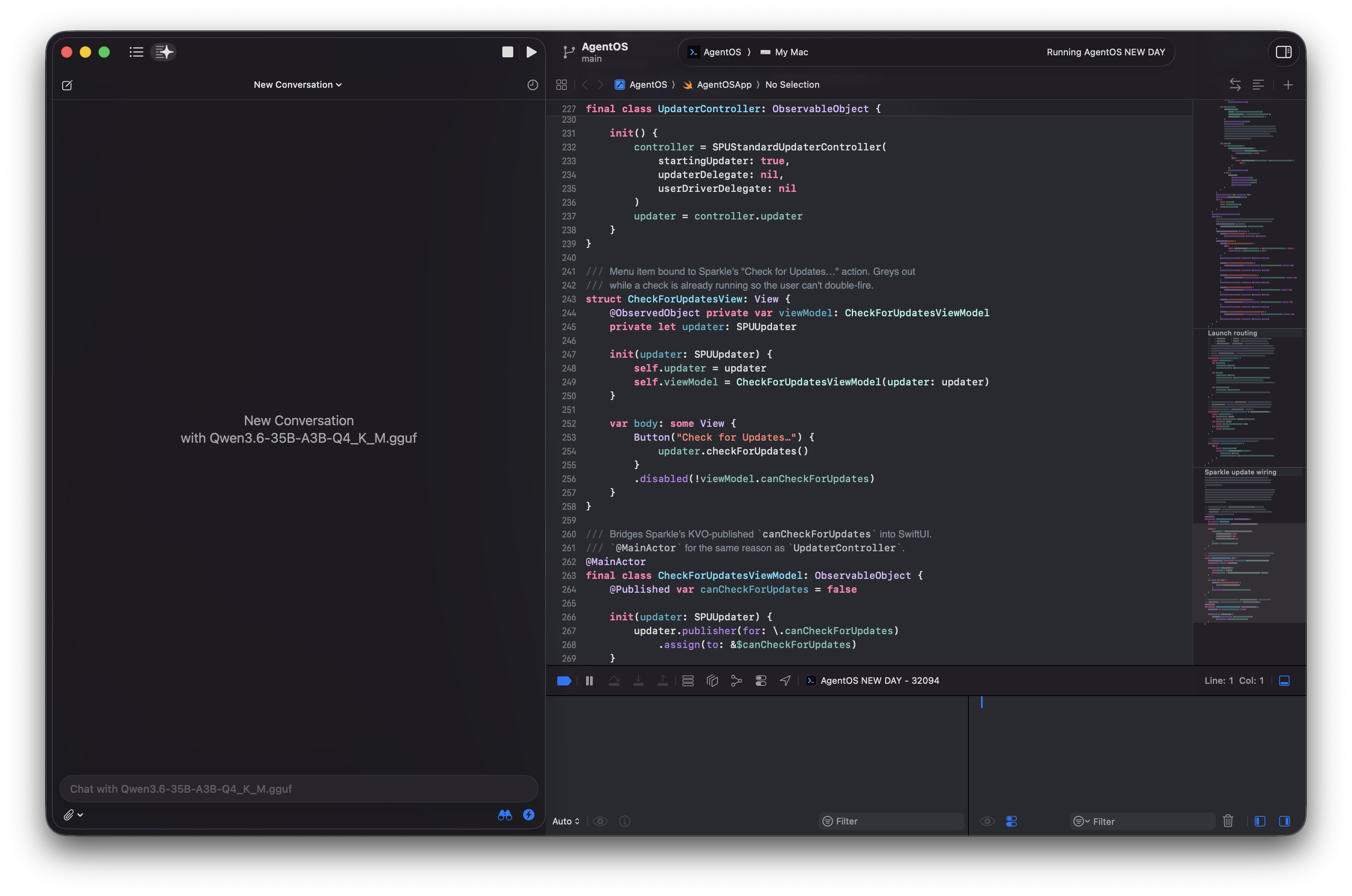Open conversation history clock icon
1352x896 pixels.
pos(532,85)
